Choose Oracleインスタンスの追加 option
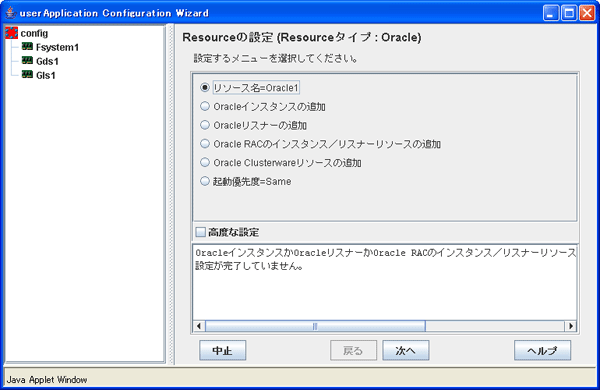The image size is (600, 390). pos(205,106)
